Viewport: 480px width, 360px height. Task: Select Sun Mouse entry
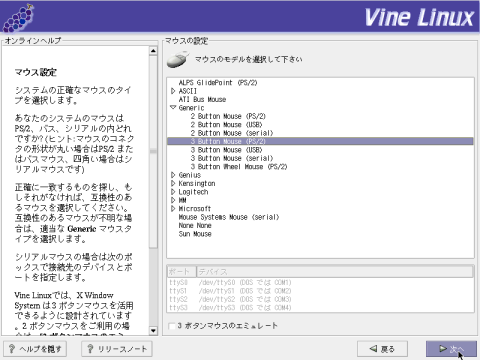click(x=195, y=234)
